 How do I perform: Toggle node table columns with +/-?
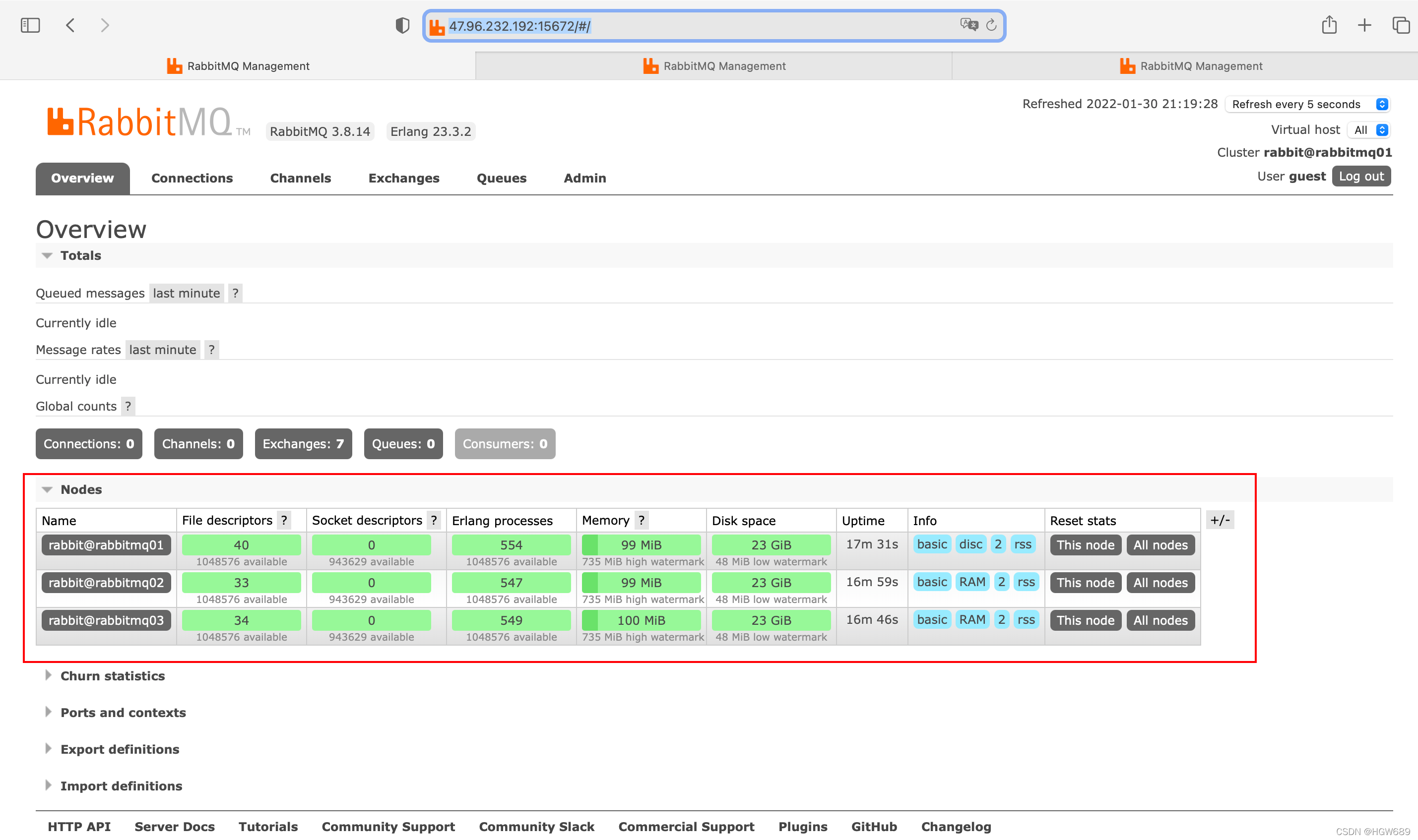pyautogui.click(x=1220, y=520)
